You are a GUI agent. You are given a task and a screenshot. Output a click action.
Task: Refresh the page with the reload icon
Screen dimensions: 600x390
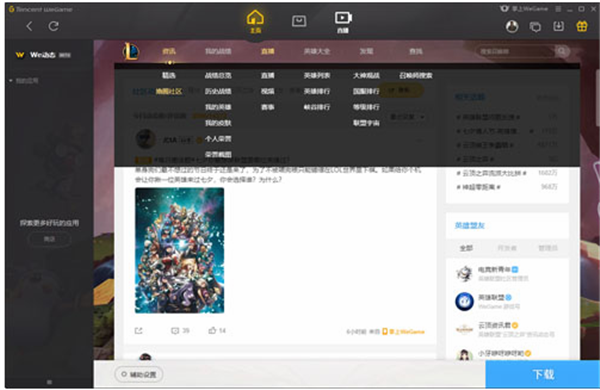(x=54, y=26)
